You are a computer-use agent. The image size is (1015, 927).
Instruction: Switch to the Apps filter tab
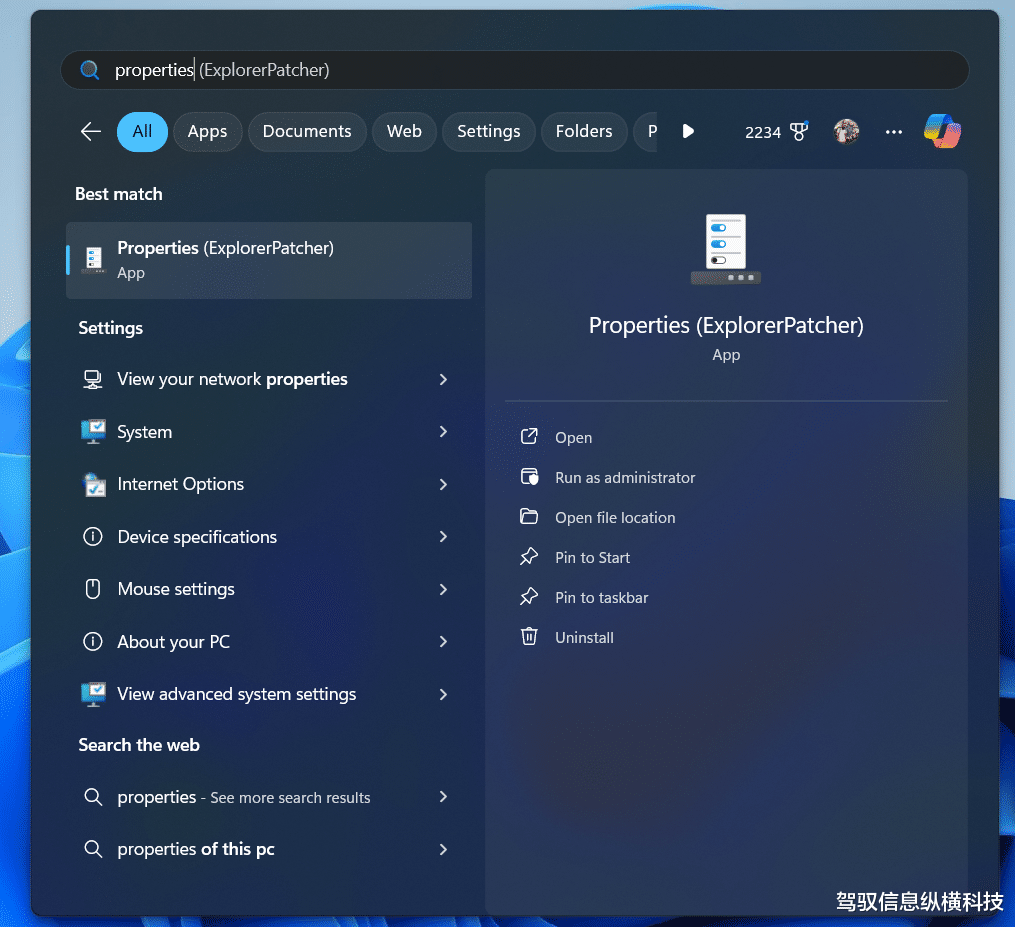pos(207,132)
